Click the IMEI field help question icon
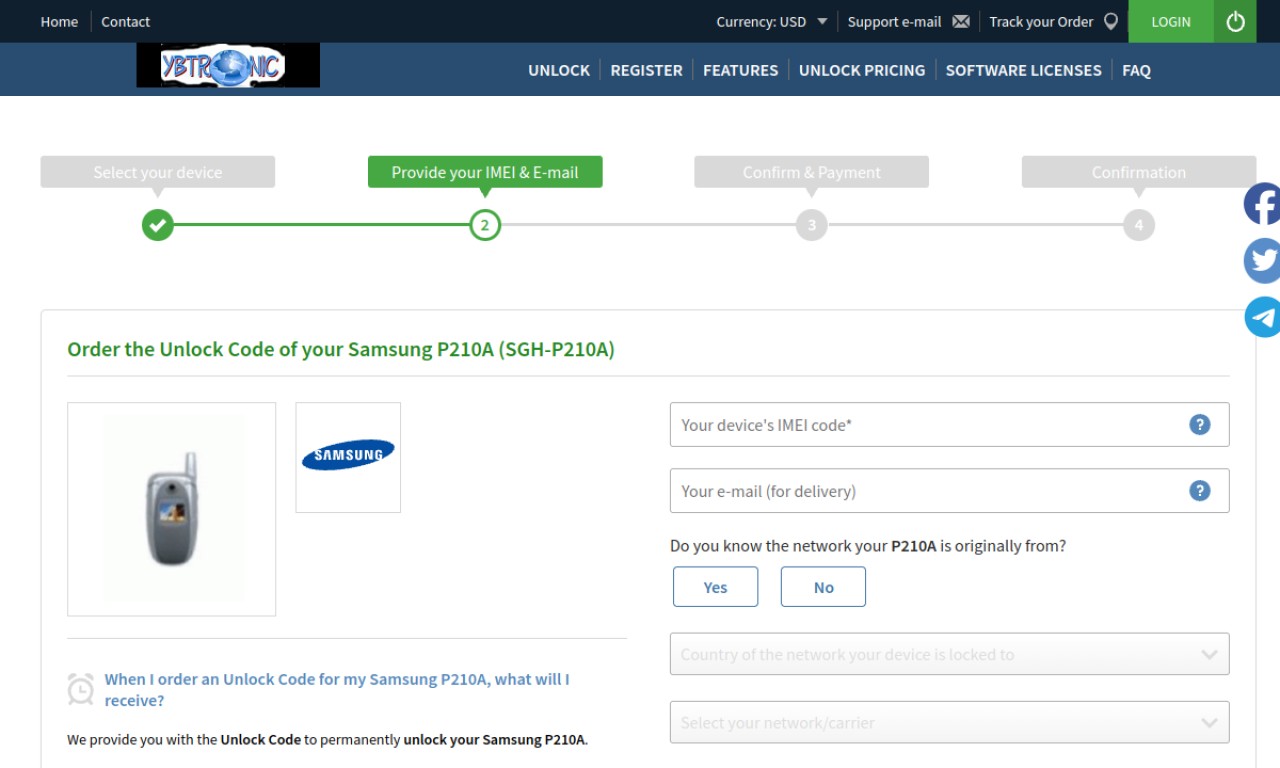Viewport: 1280px width, 768px height. tap(1200, 425)
